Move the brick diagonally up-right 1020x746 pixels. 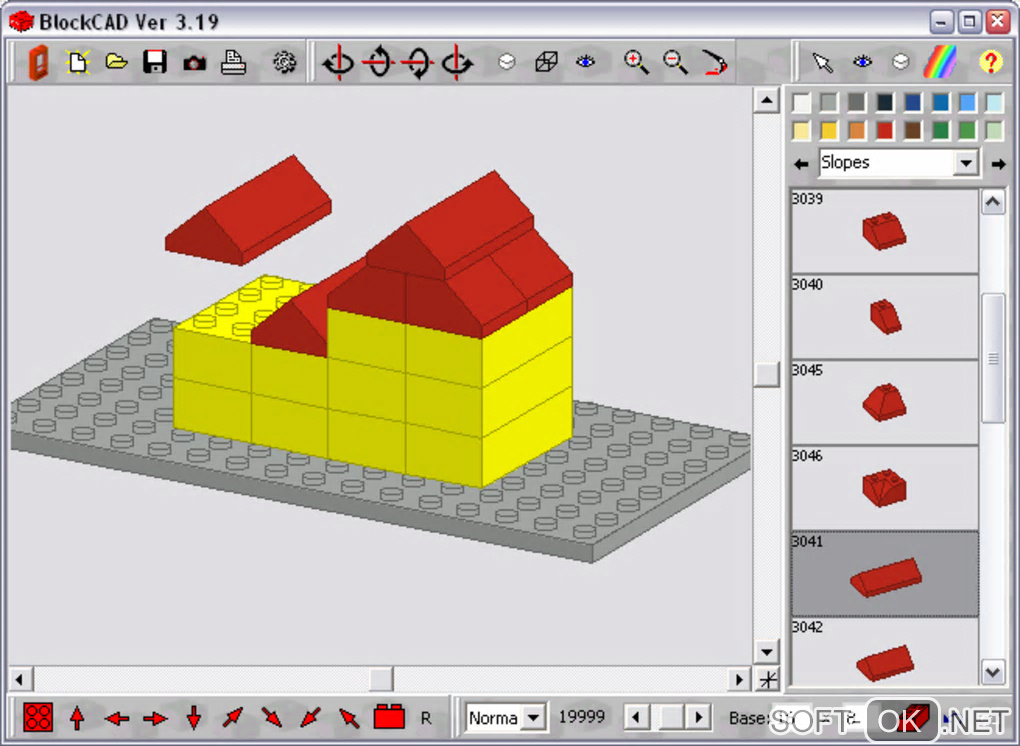pos(232,718)
